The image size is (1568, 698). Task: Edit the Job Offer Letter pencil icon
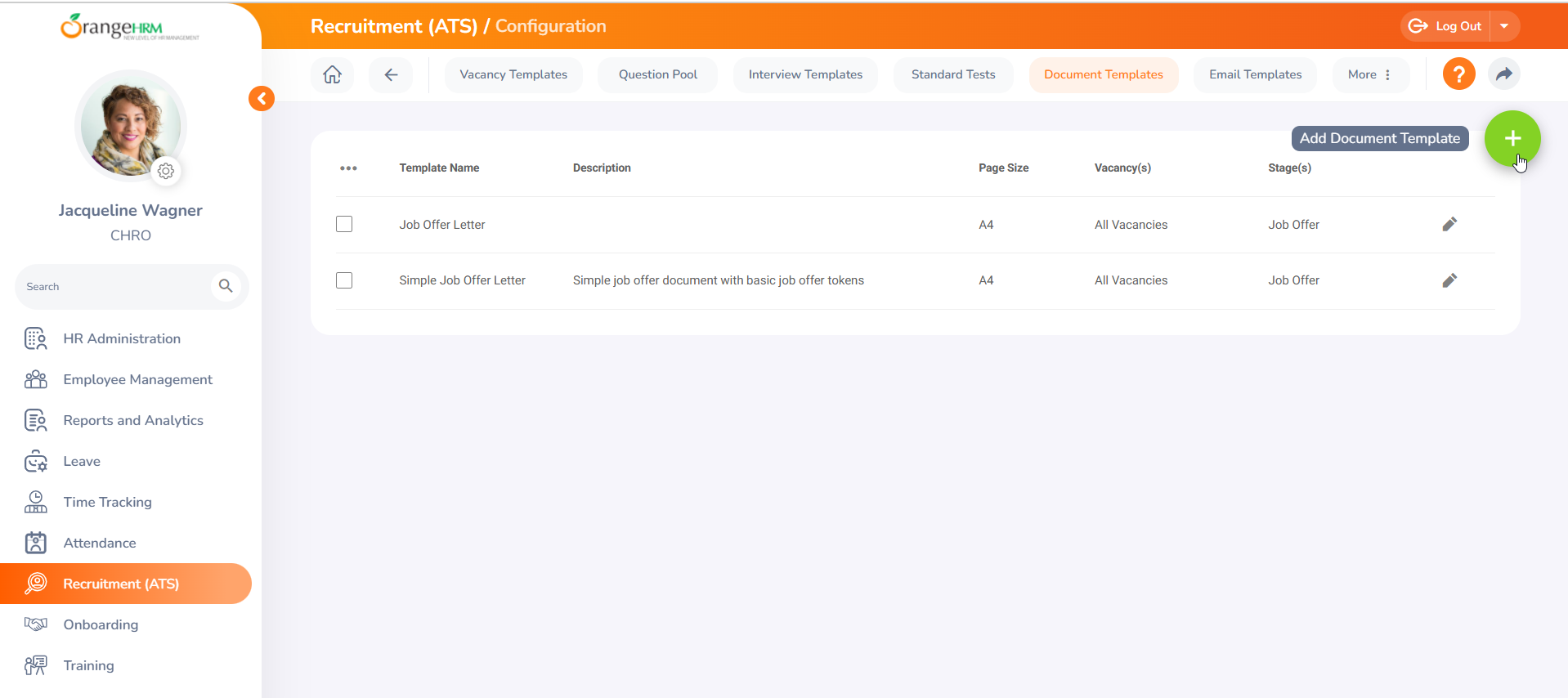1449,224
